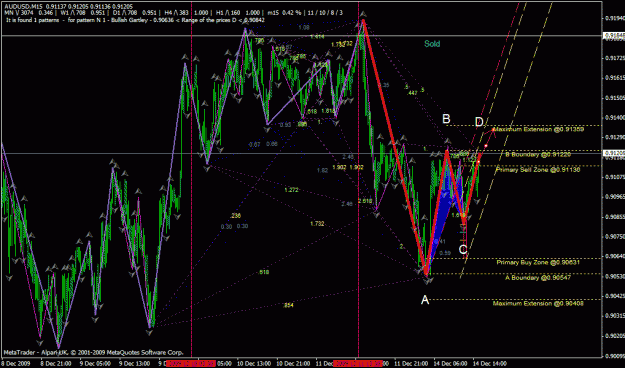This screenshot has width=625, height=368.
Task: Select the green 'Sold' label
Action: click(x=432, y=44)
